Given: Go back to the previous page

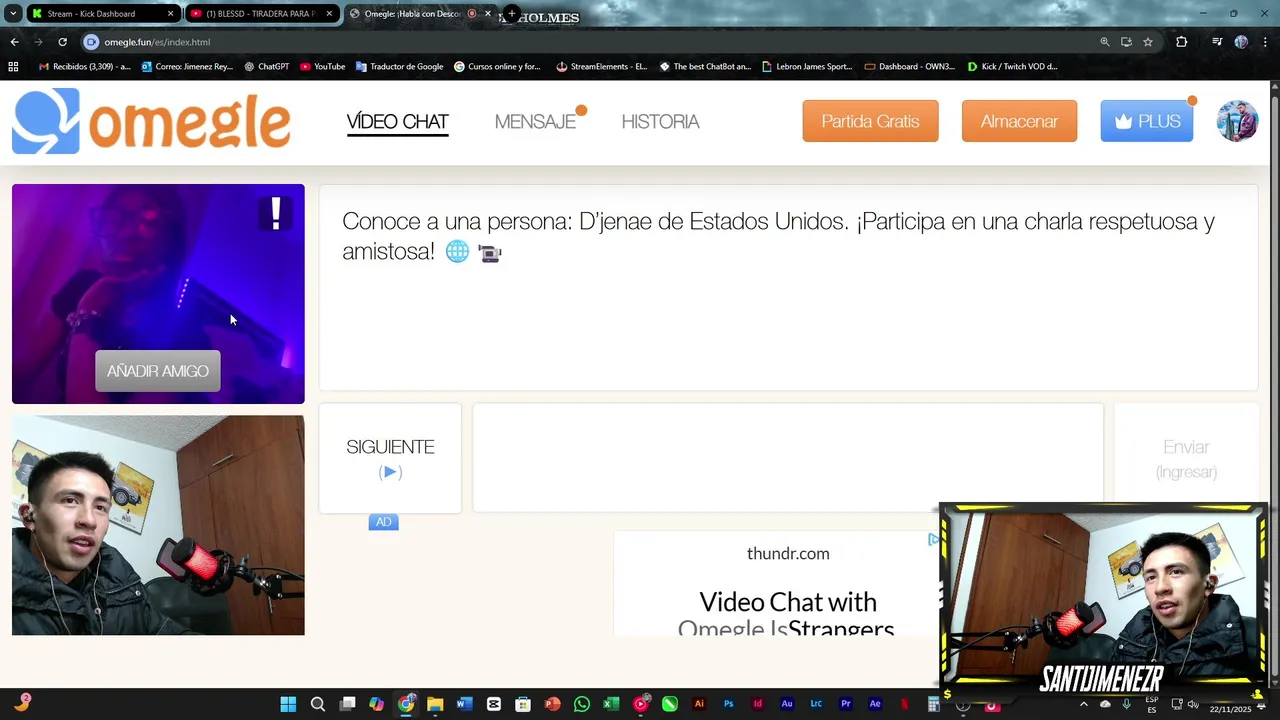Looking at the screenshot, I should click(14, 42).
